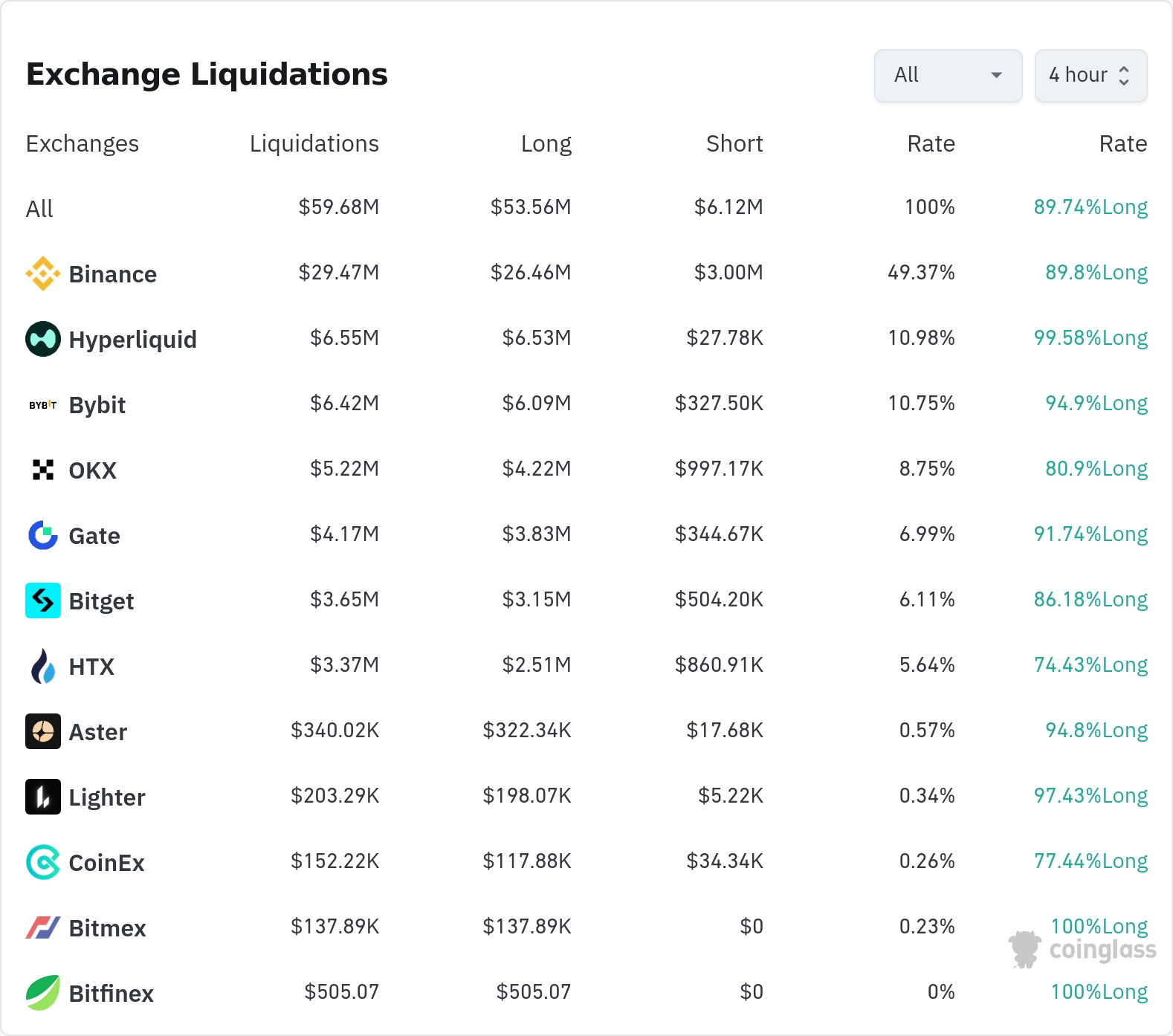Open the Hyperliquid exchange name link
This screenshot has height=1036, width=1173.
[x=133, y=340]
